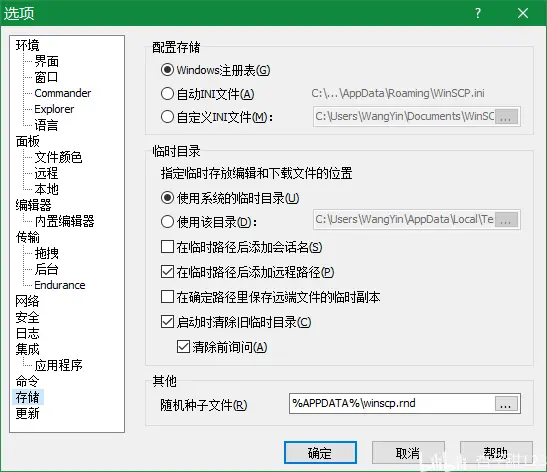Confirm settings with 确定 button
547x472 pixels.
(320, 453)
